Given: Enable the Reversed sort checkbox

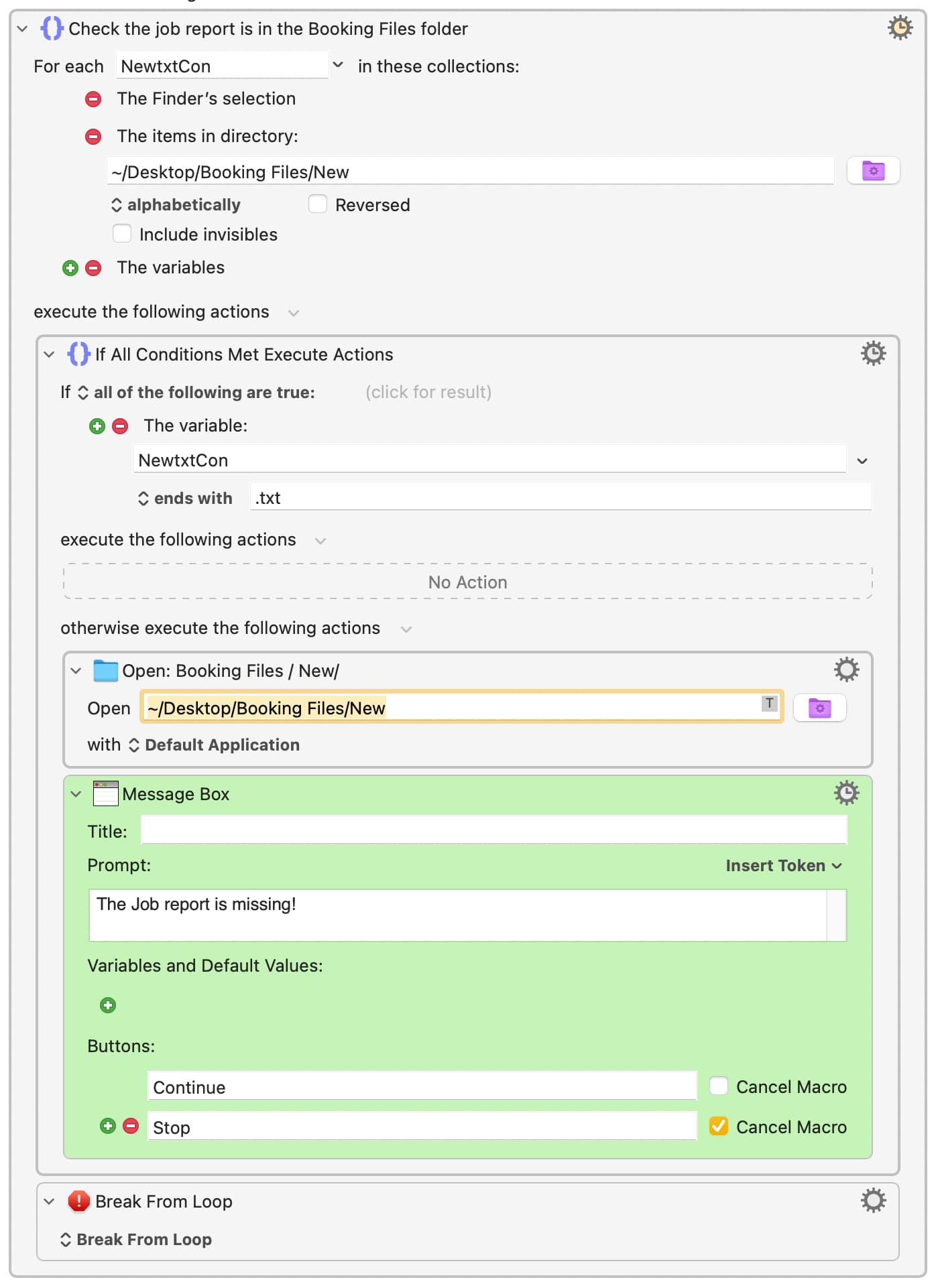Looking at the screenshot, I should click(x=318, y=204).
